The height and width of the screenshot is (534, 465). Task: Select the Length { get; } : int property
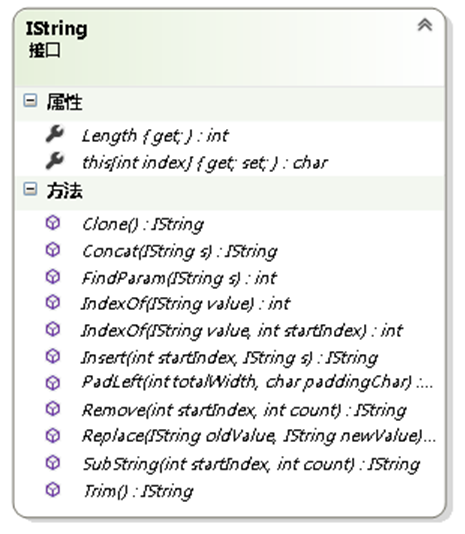click(155, 136)
